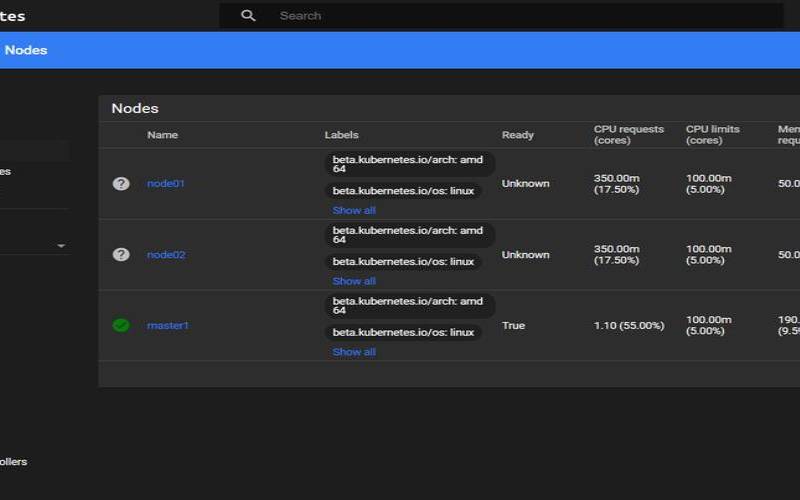Click the Name column header
This screenshot has height=500, width=800.
pyautogui.click(x=162, y=135)
